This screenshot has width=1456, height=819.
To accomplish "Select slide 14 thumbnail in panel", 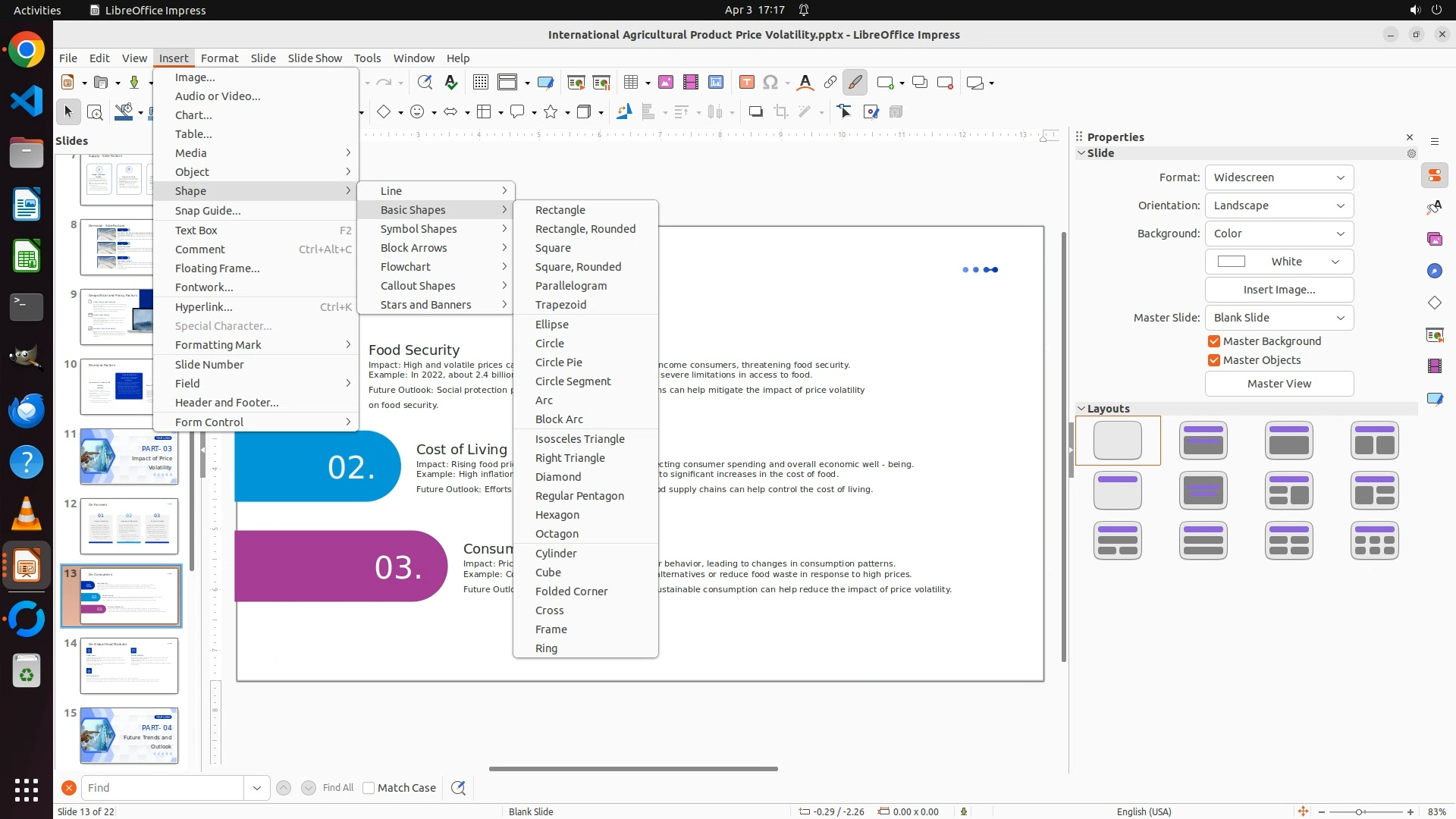I will click(x=129, y=666).
